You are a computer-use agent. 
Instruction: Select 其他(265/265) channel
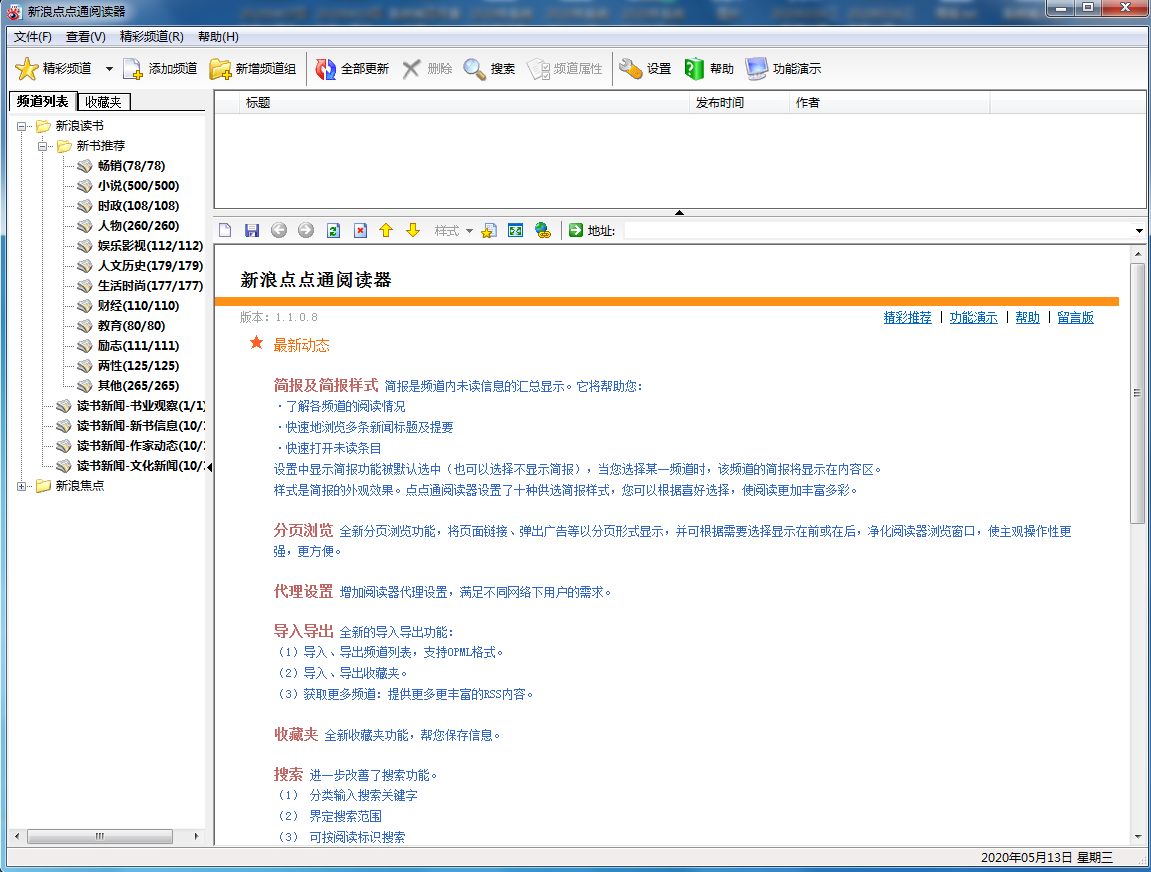[x=138, y=385]
